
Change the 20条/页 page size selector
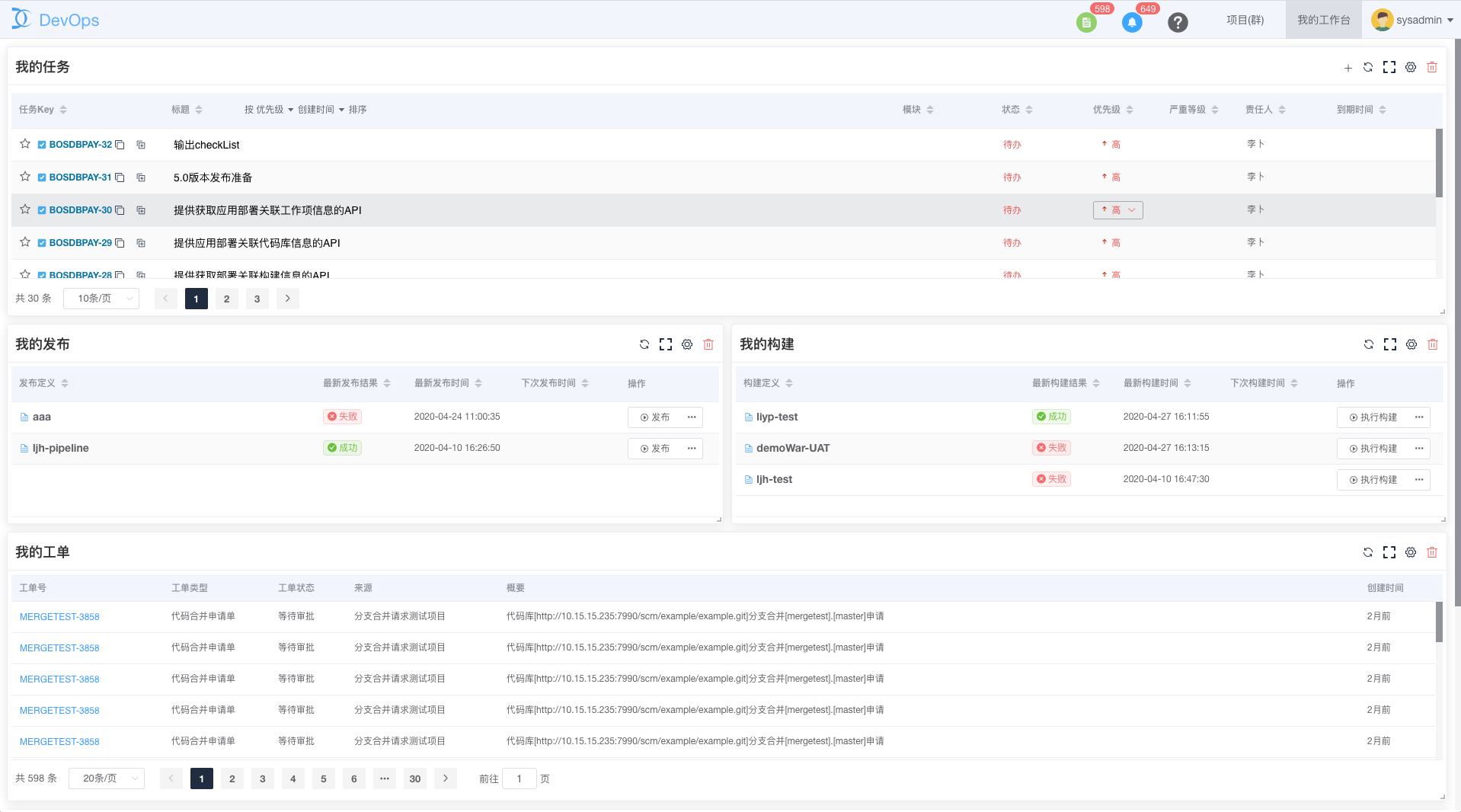107,778
